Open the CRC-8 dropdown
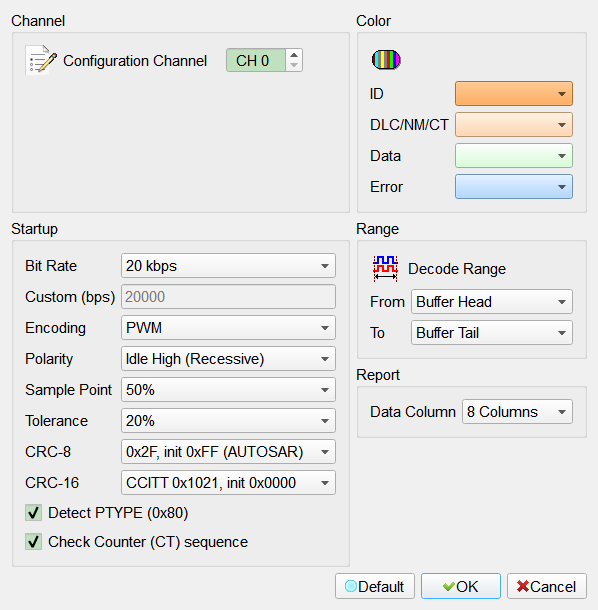The image size is (598, 610). [228, 452]
